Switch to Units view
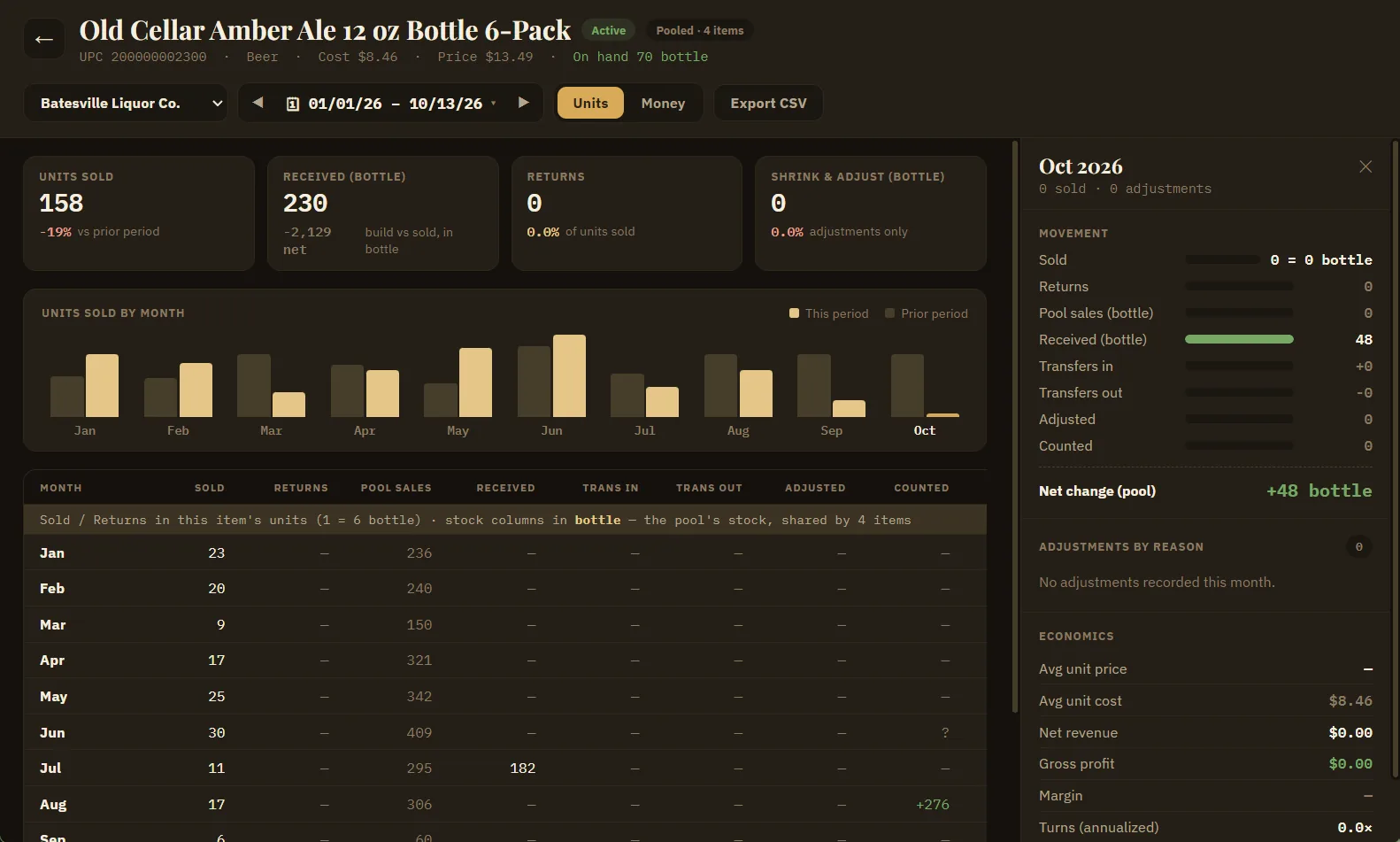Viewport: 1400px width, 842px height. click(590, 103)
